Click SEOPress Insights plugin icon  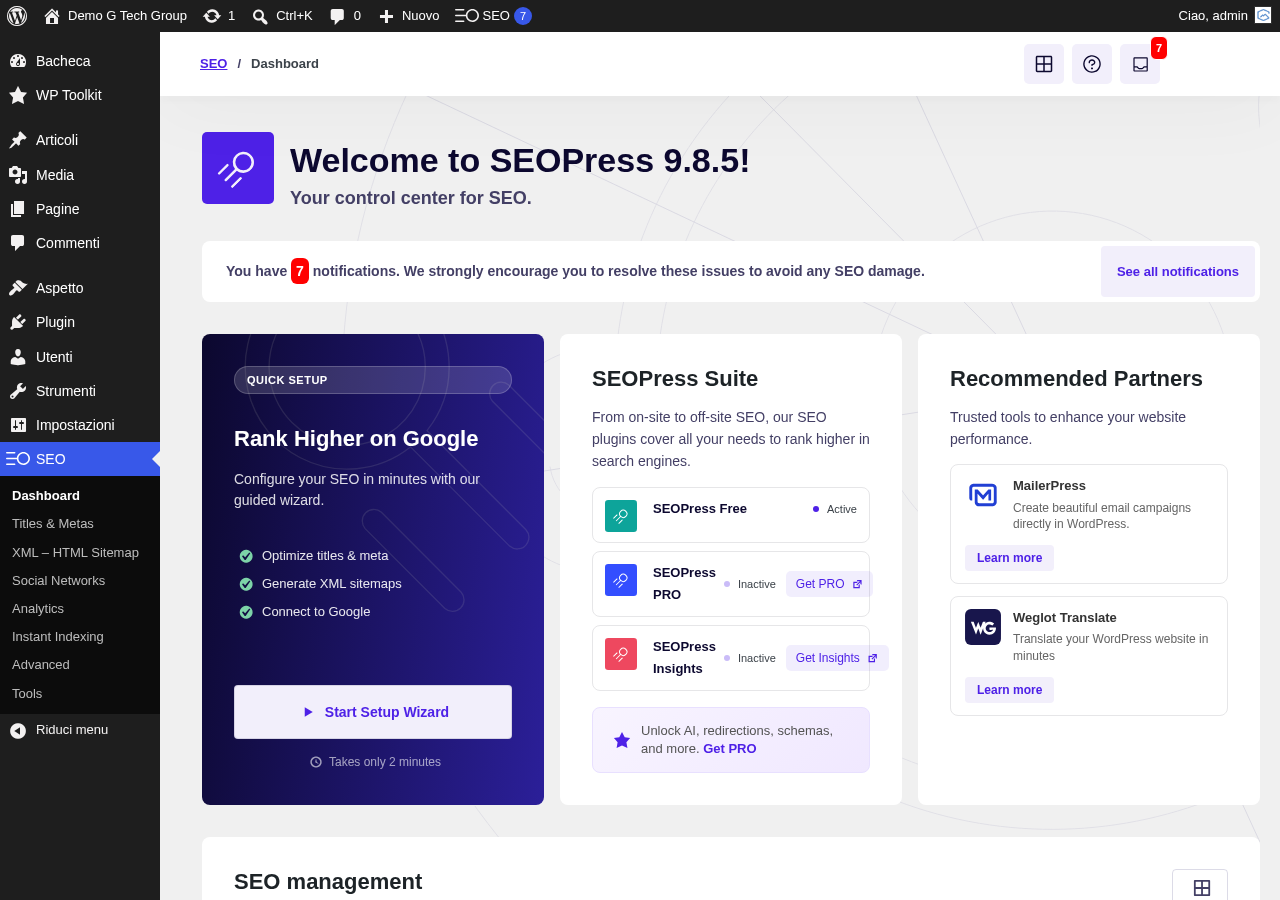click(x=621, y=654)
